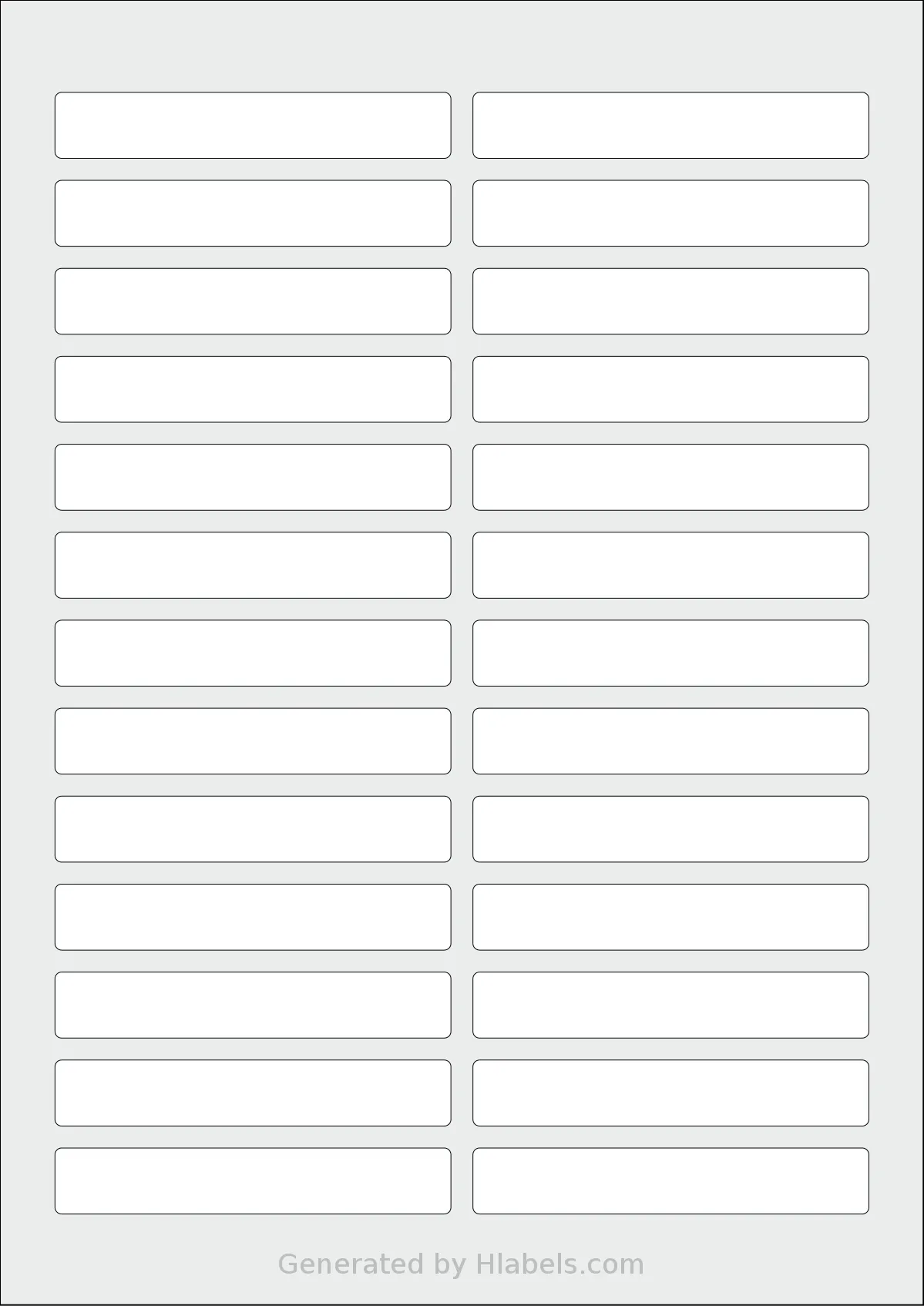Click the top-right label in first row
Screen dimensions: 924x1306
(670, 126)
